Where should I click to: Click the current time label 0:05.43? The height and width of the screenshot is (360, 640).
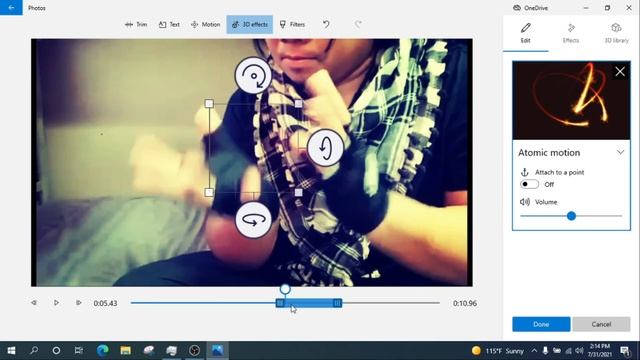[105, 303]
